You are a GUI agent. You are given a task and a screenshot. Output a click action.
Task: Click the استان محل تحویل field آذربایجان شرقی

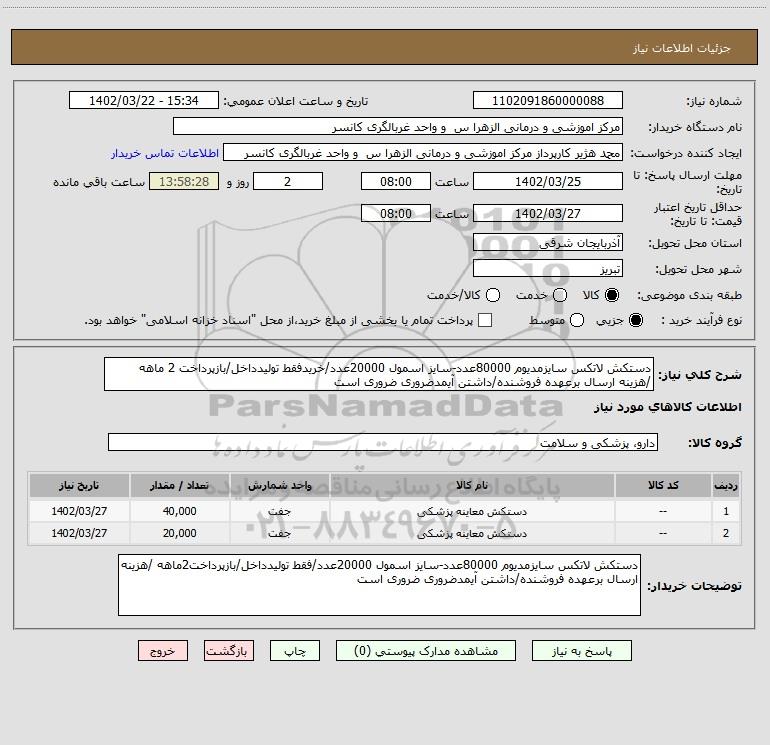click(x=548, y=242)
